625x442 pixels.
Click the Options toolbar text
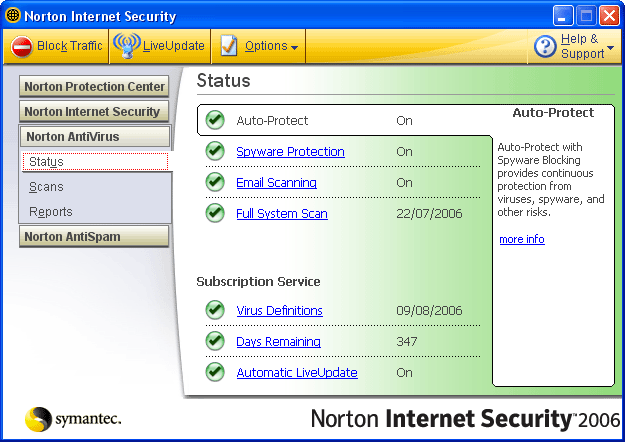click(266, 46)
